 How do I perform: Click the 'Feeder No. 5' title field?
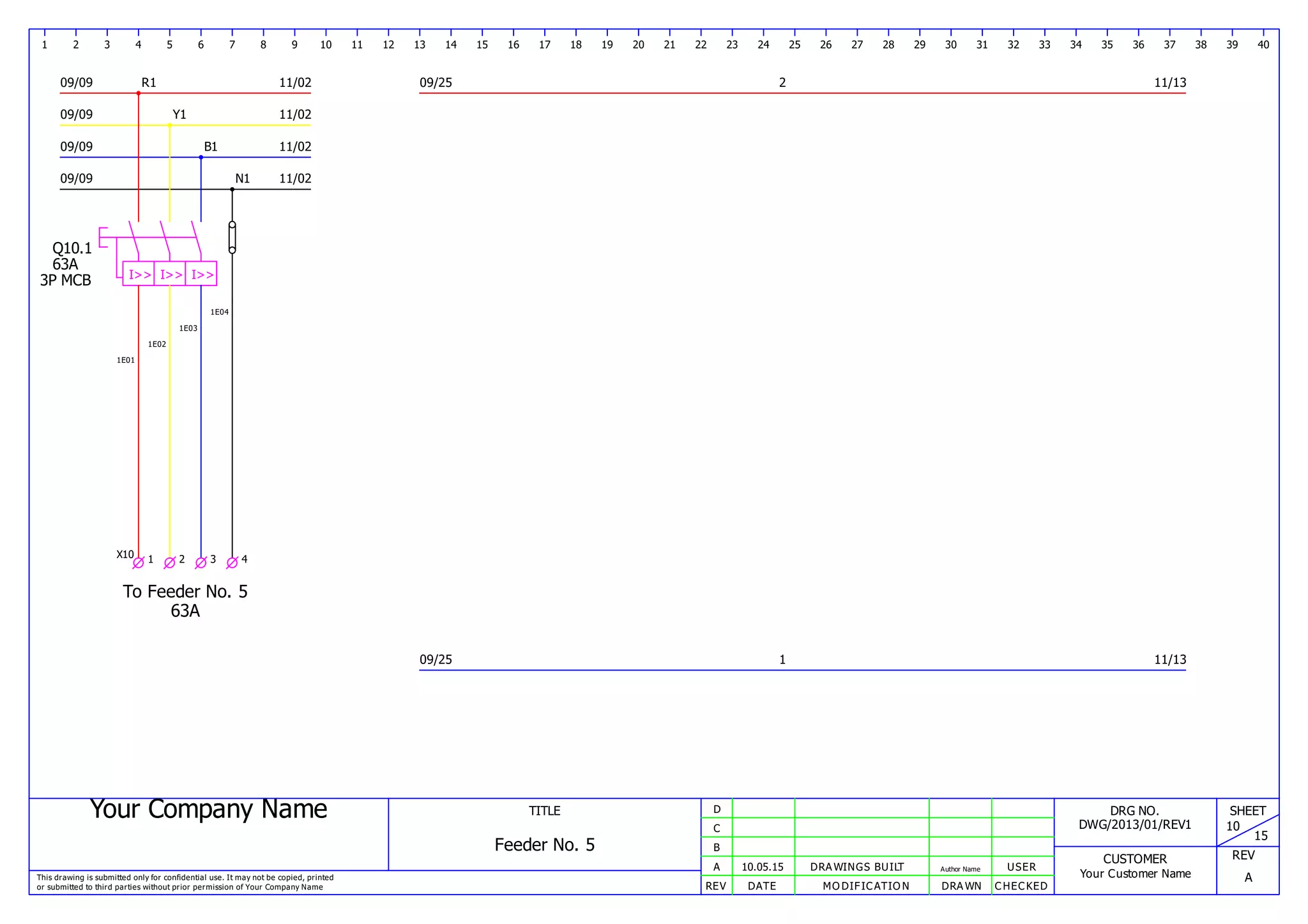coord(544,845)
